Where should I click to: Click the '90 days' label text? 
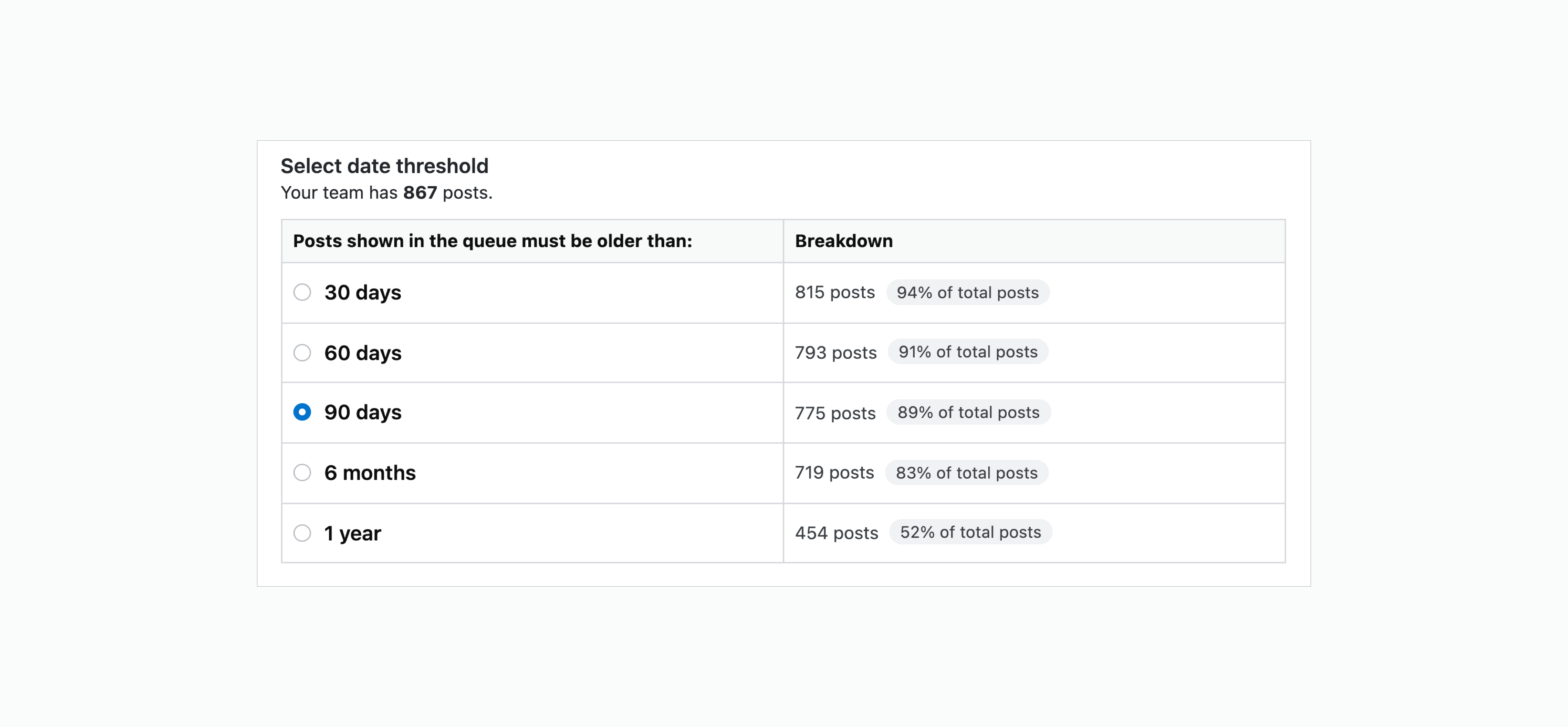point(363,413)
